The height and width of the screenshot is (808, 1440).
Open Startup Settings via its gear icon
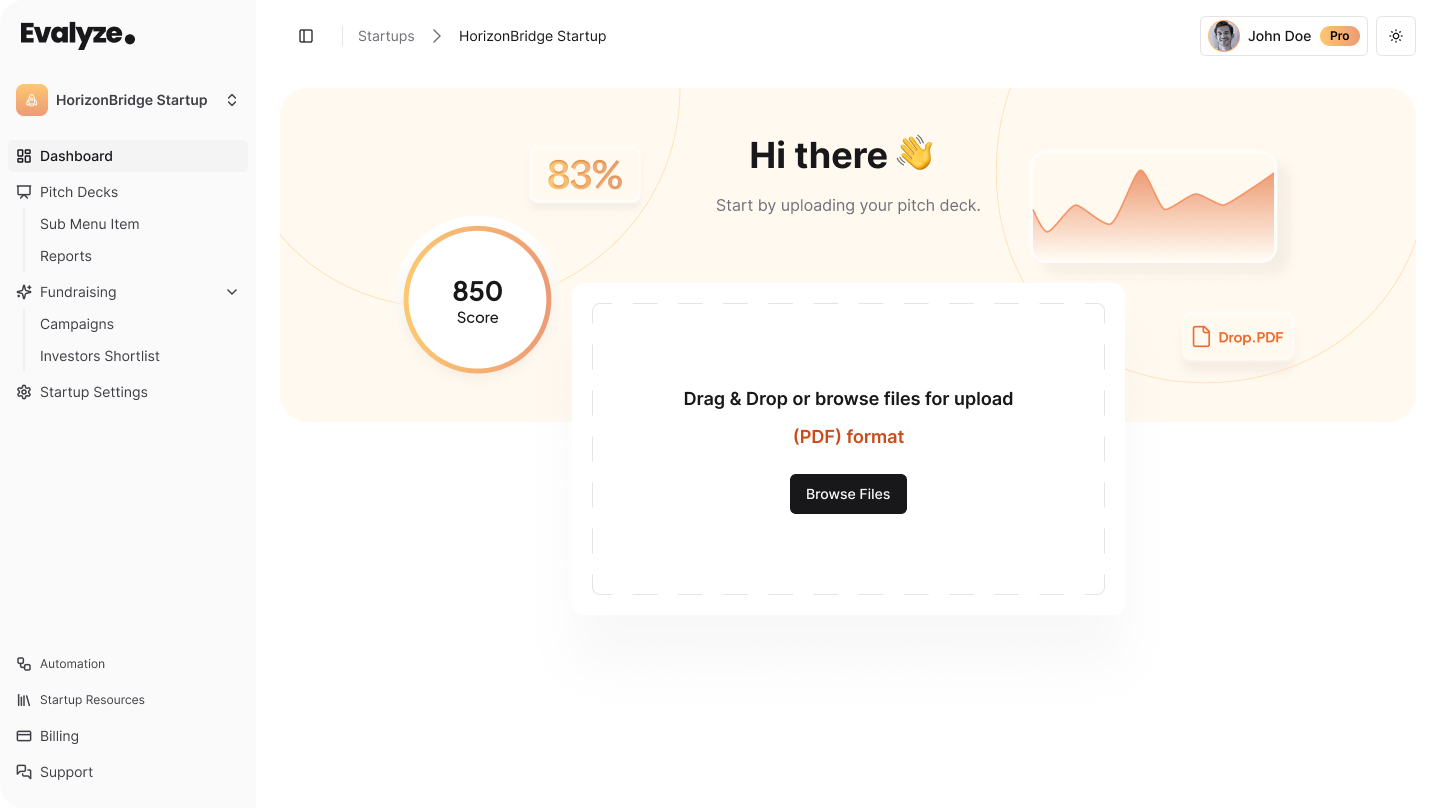point(23,391)
